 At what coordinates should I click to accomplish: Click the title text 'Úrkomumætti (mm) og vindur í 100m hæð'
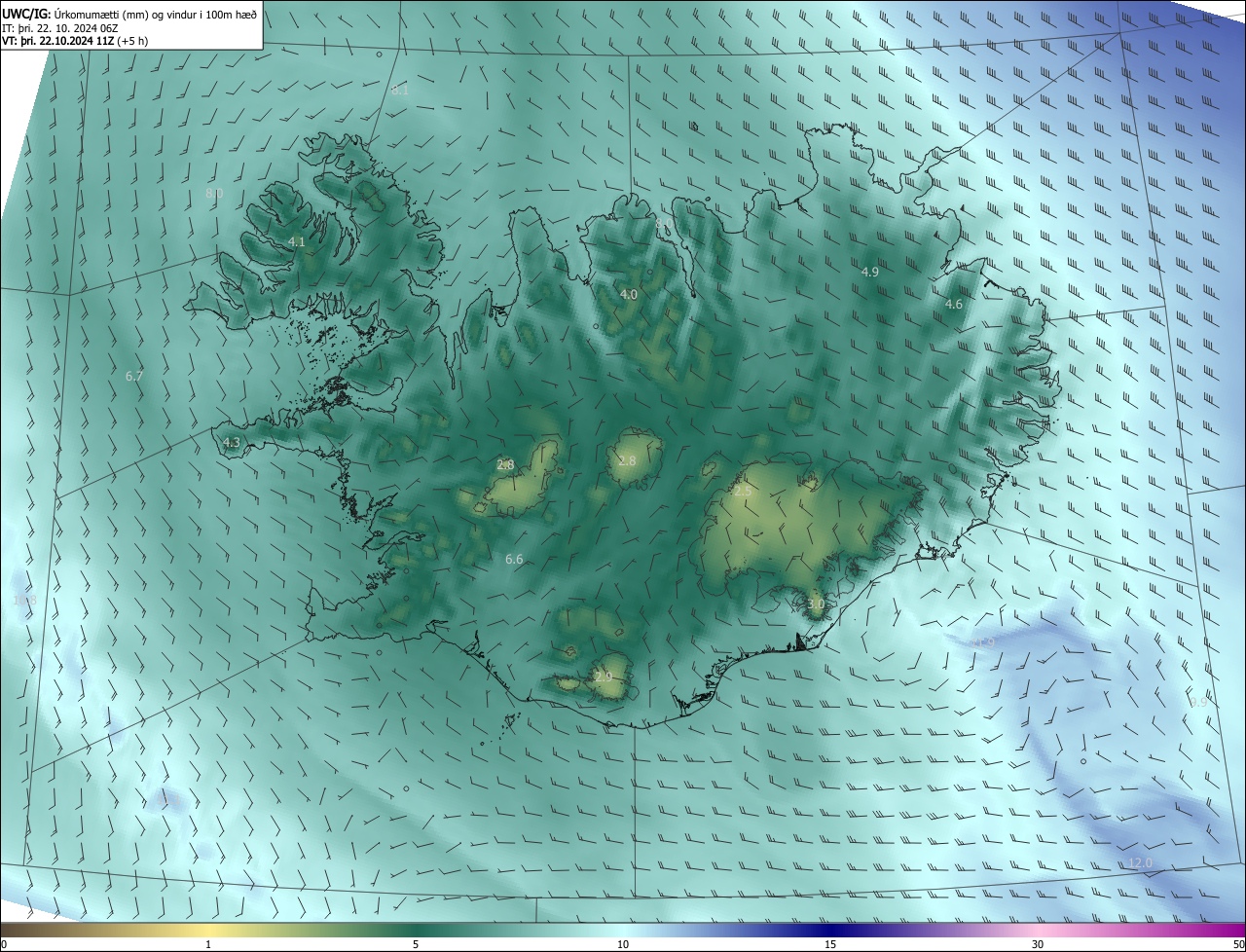tap(155, 13)
